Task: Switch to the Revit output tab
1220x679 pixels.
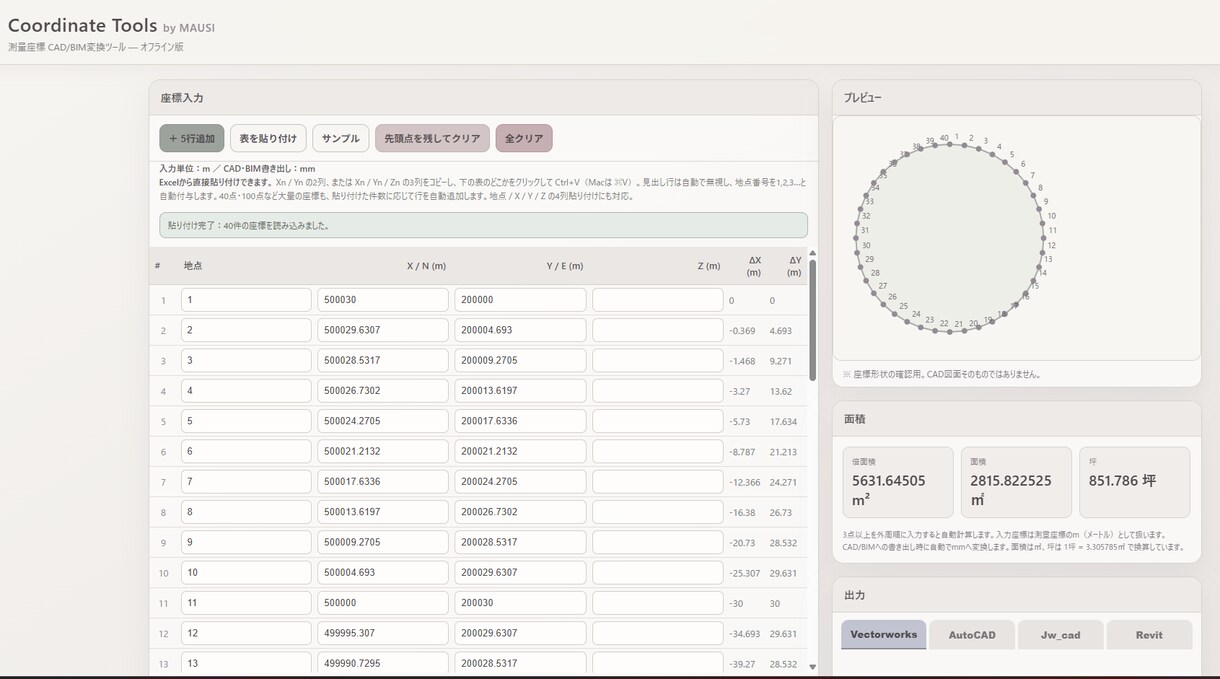Action: click(x=1149, y=635)
